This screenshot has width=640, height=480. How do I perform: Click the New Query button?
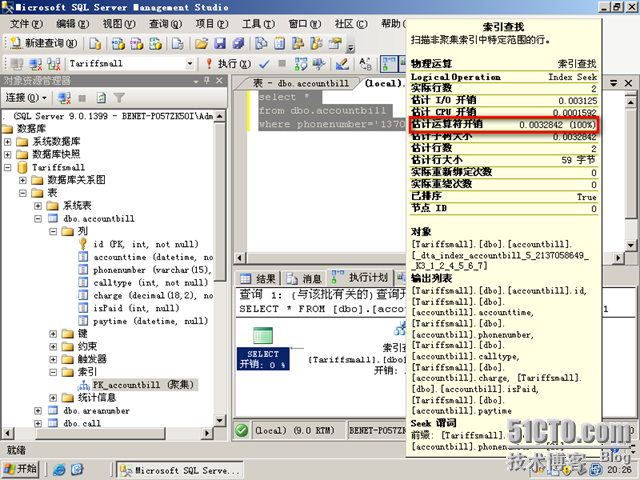point(43,43)
